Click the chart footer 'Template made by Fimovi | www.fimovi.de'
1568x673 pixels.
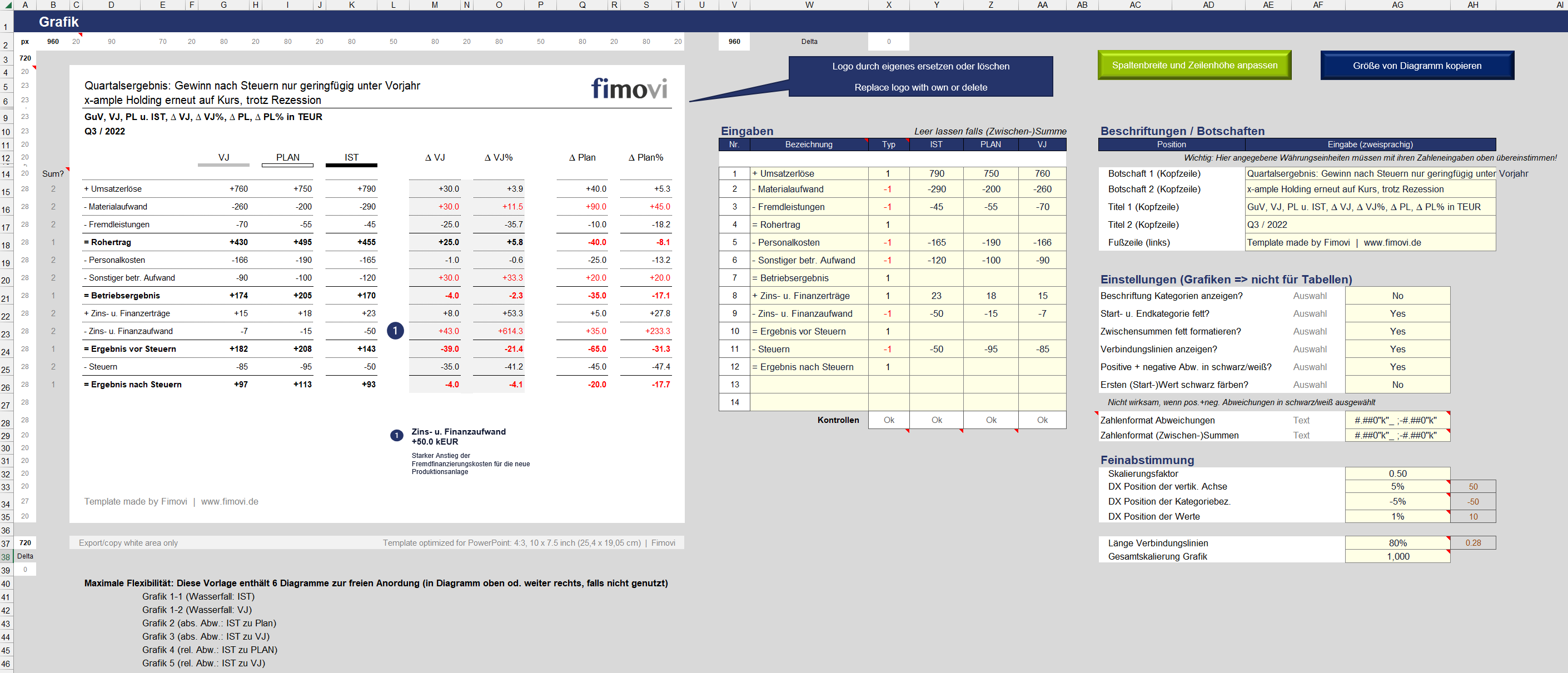(x=171, y=501)
